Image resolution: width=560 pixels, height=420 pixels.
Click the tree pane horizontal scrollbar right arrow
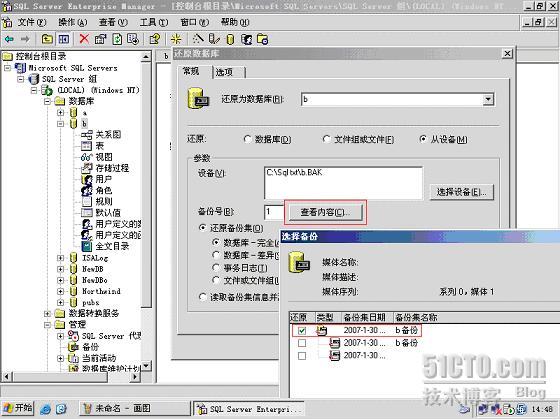135,376
